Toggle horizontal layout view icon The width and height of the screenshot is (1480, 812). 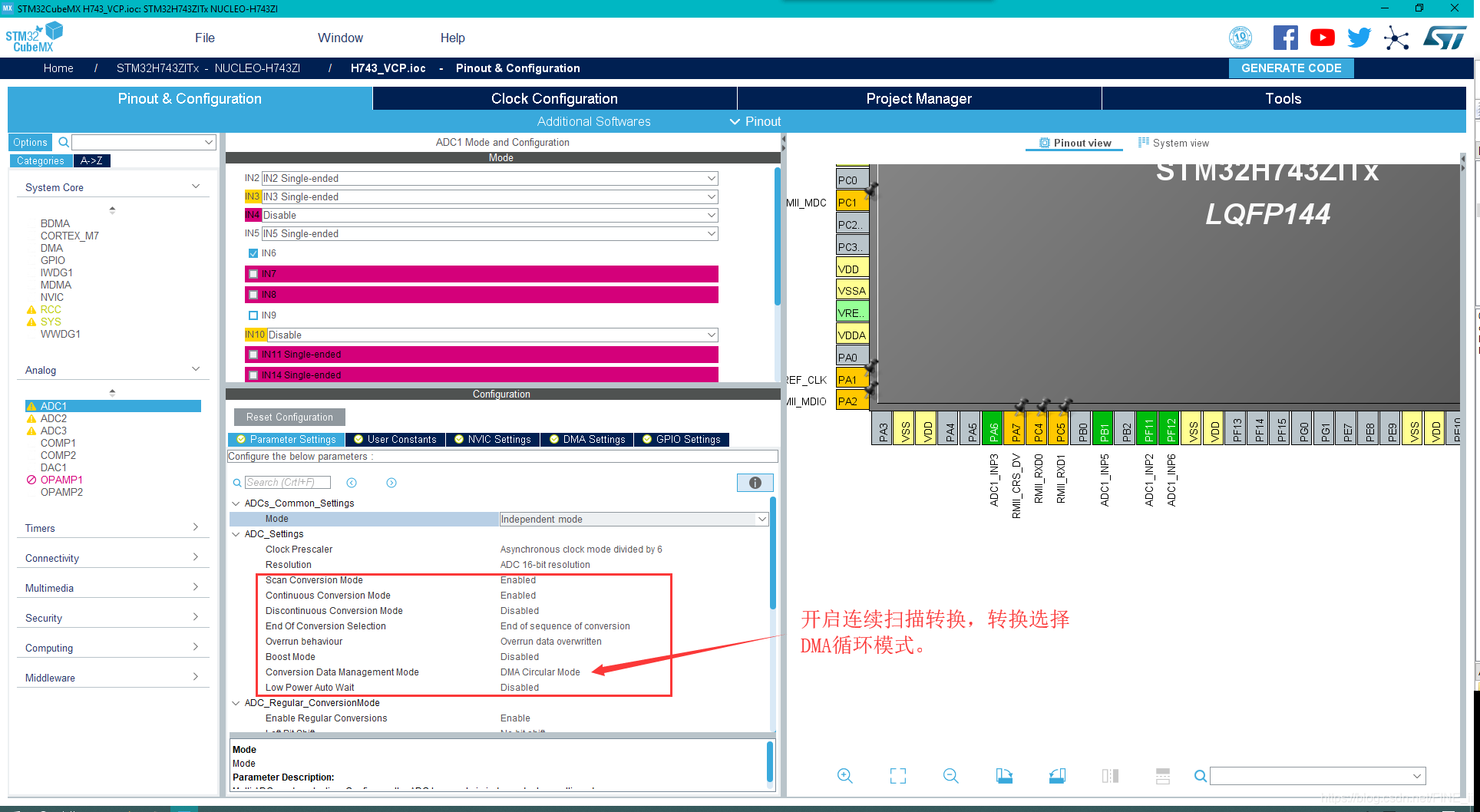coord(1163,776)
